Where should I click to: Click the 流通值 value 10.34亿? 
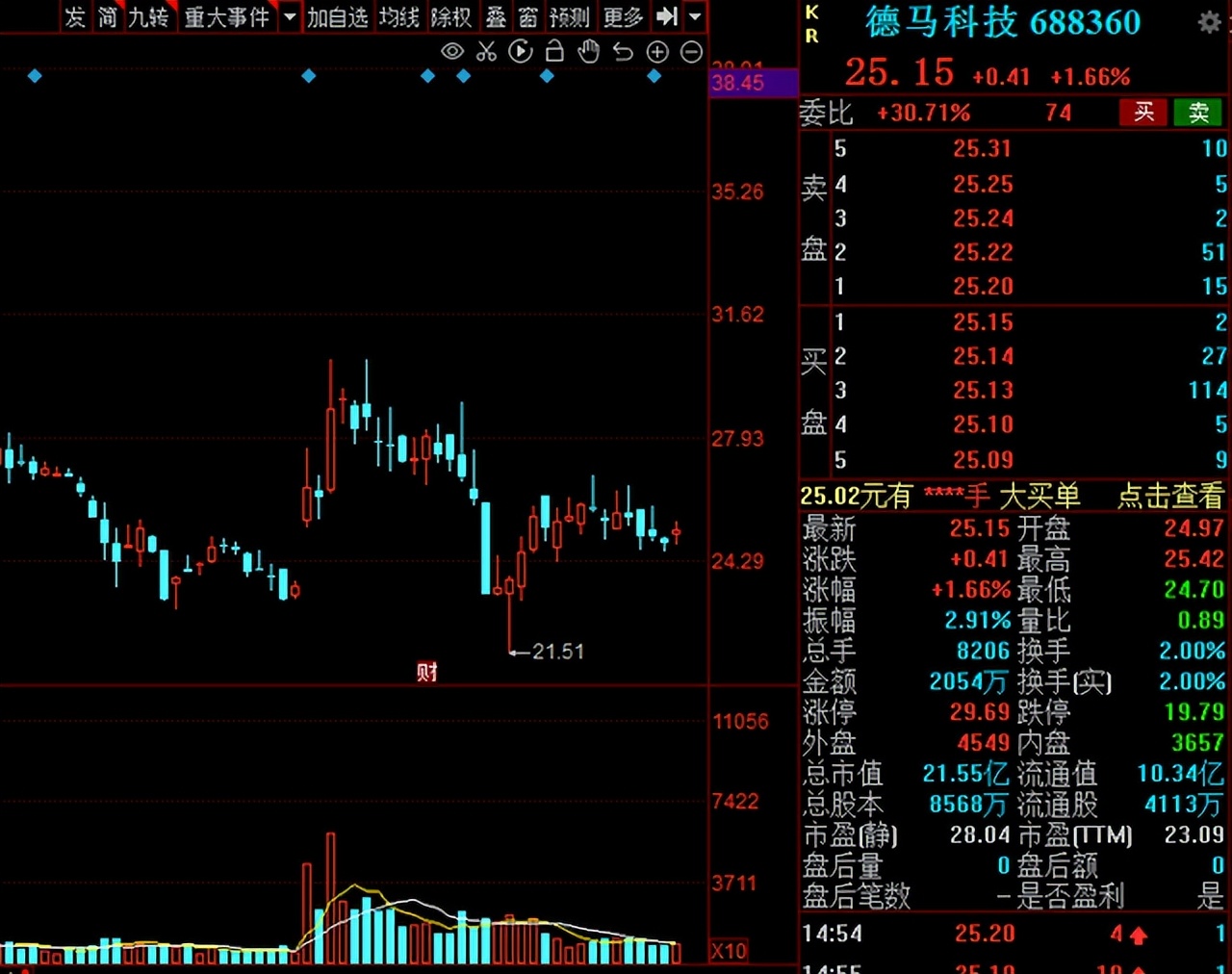click(1180, 774)
